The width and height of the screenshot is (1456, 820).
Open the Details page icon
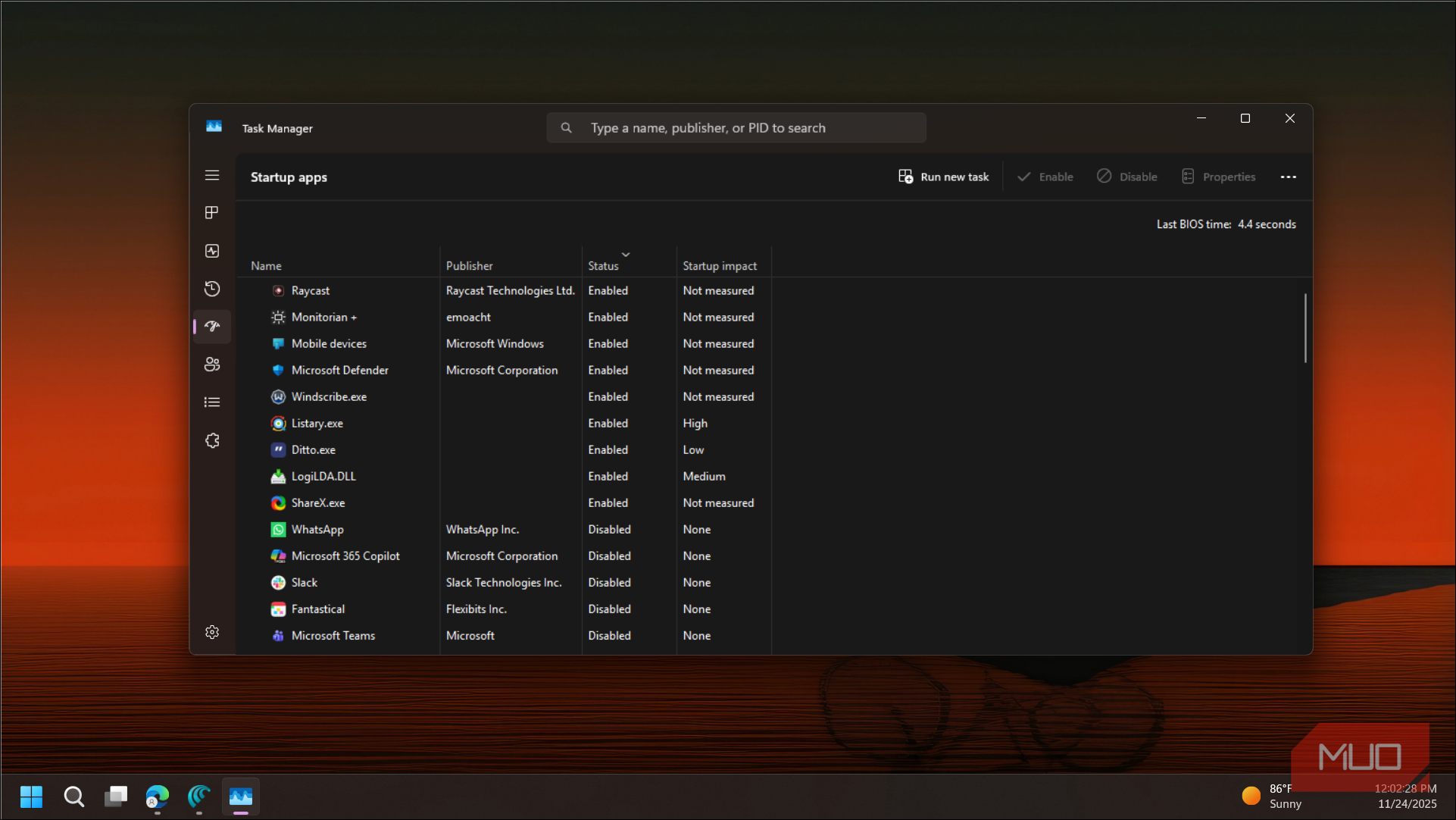(212, 402)
